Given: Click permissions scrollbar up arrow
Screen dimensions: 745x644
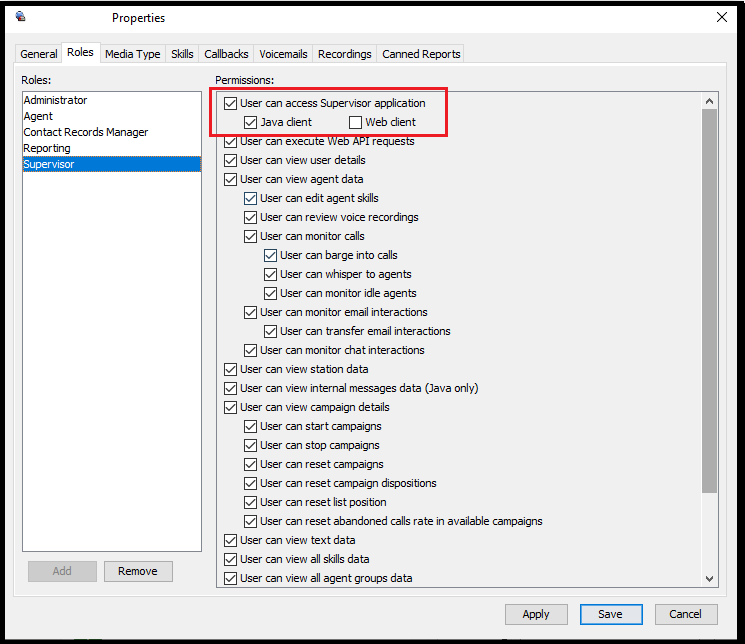Looking at the screenshot, I should coord(709,101).
